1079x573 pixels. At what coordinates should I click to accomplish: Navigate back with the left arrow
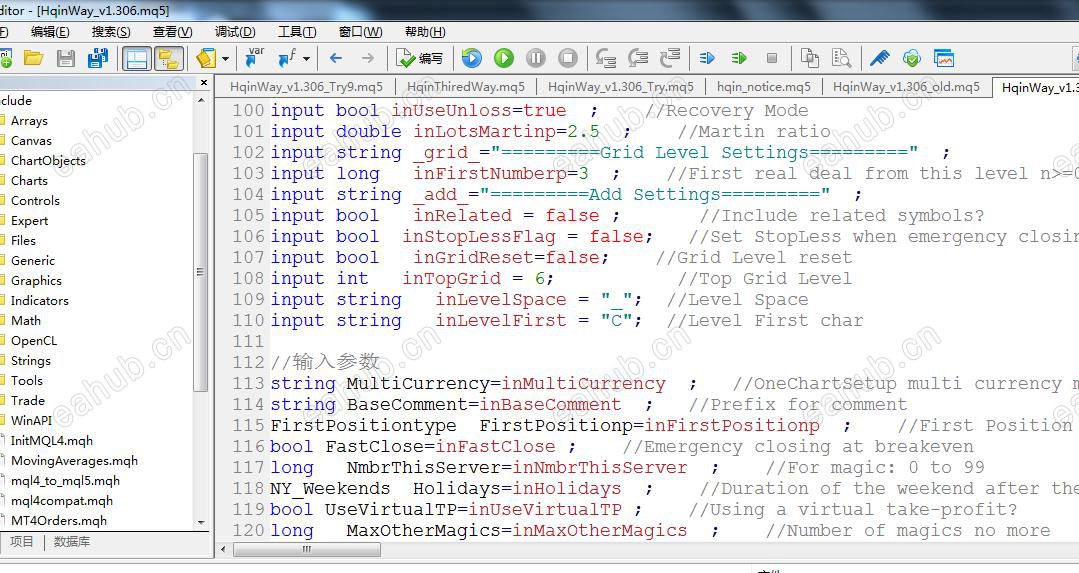tap(336, 58)
